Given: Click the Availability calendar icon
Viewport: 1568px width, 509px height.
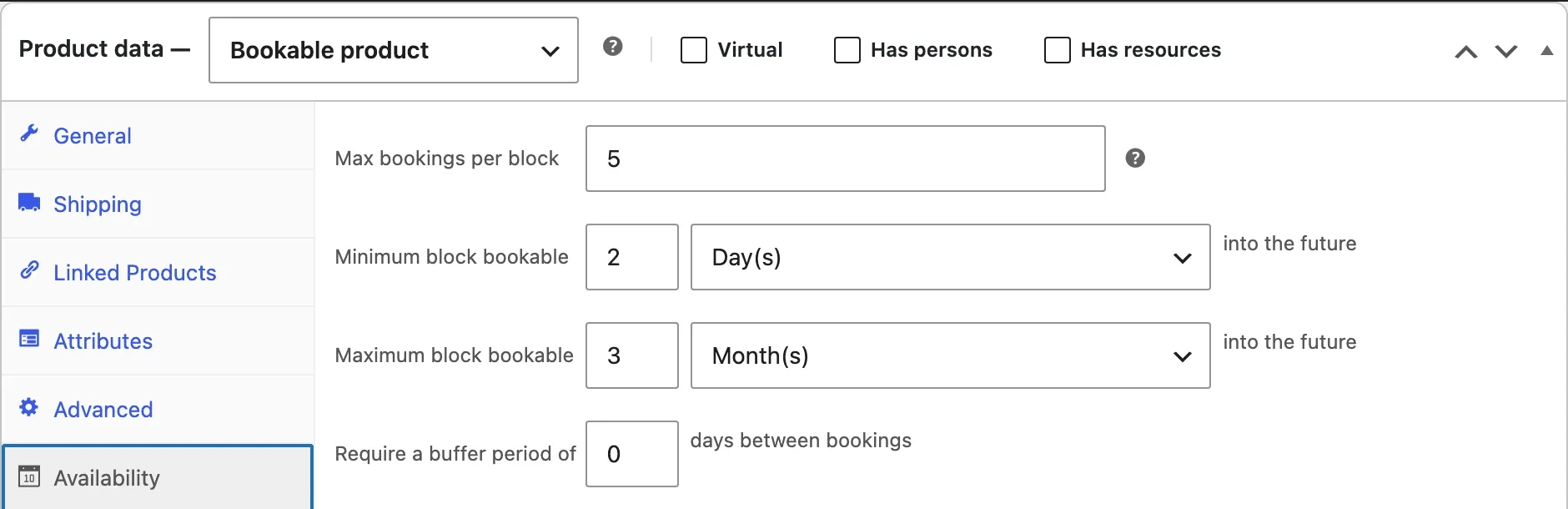Looking at the screenshot, I should (x=29, y=476).
